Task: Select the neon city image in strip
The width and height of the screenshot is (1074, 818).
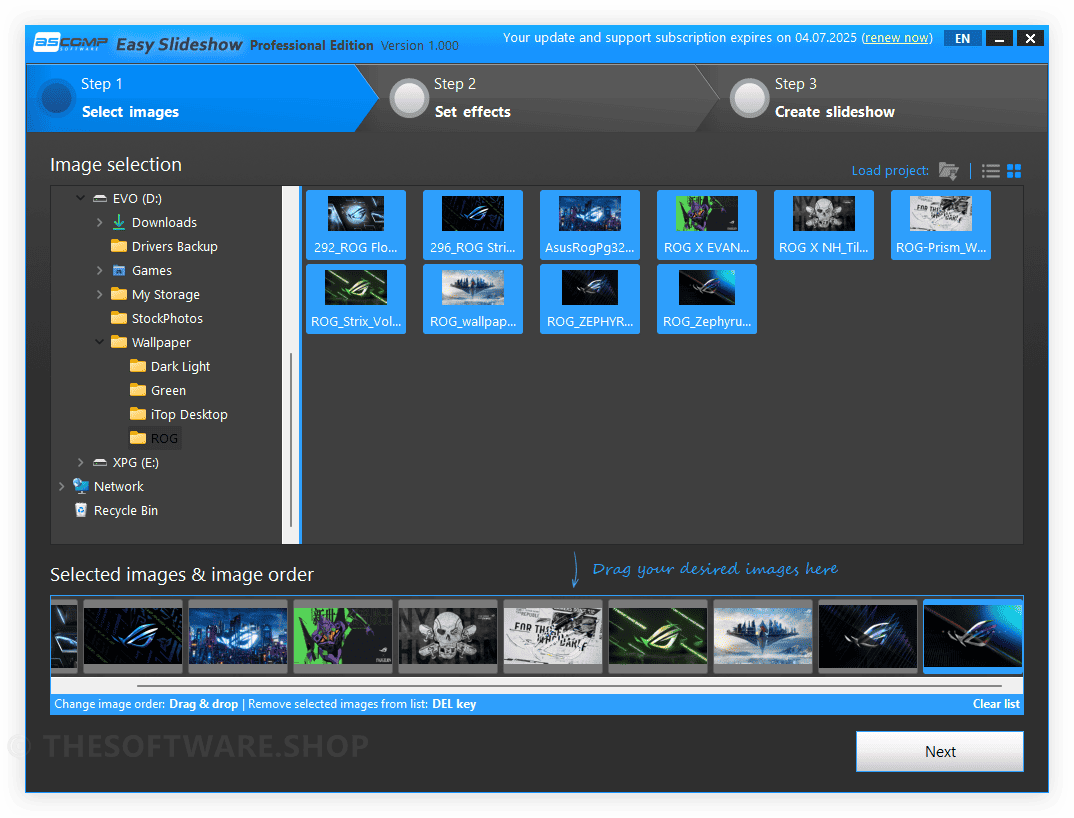Action: pos(238,636)
